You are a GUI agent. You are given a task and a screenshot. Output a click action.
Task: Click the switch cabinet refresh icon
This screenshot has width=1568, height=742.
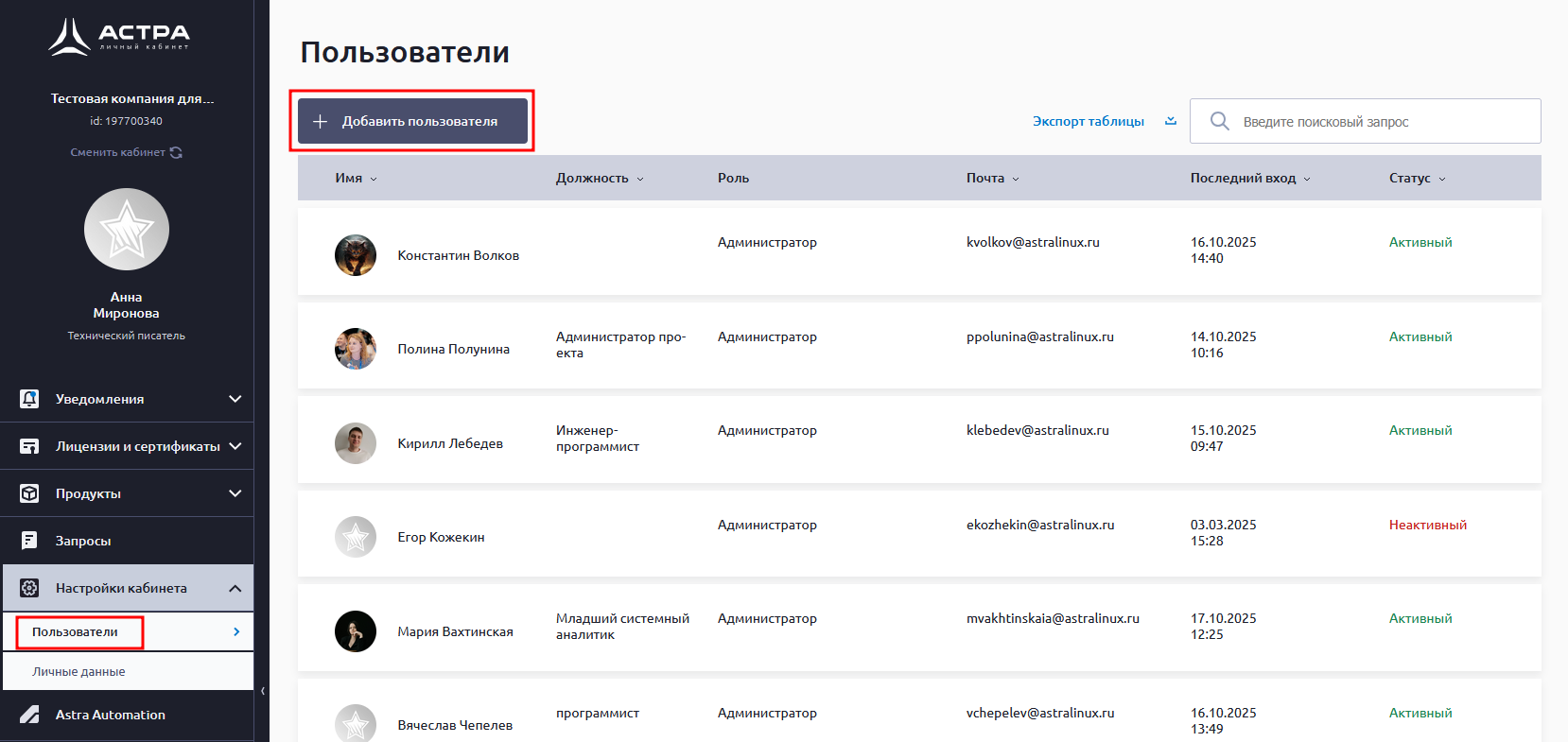pyautogui.click(x=176, y=152)
